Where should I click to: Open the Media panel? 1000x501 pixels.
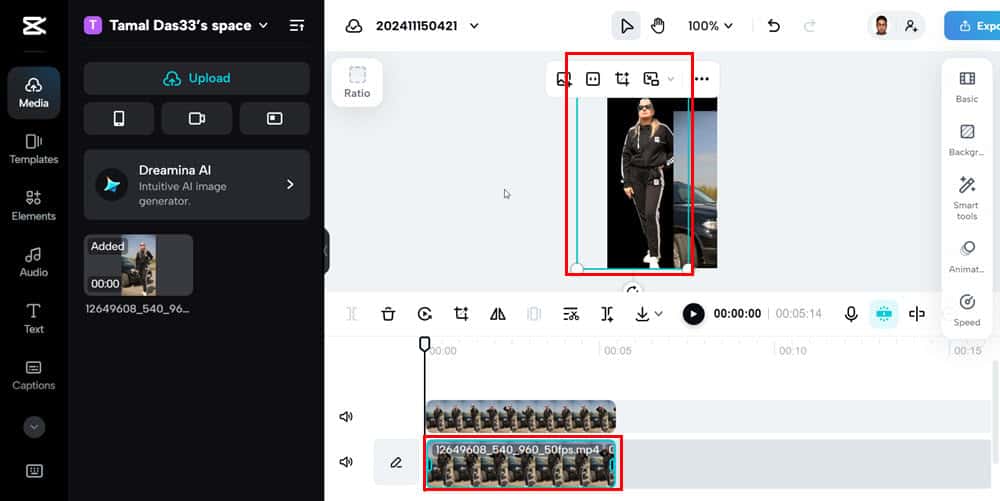click(x=34, y=93)
